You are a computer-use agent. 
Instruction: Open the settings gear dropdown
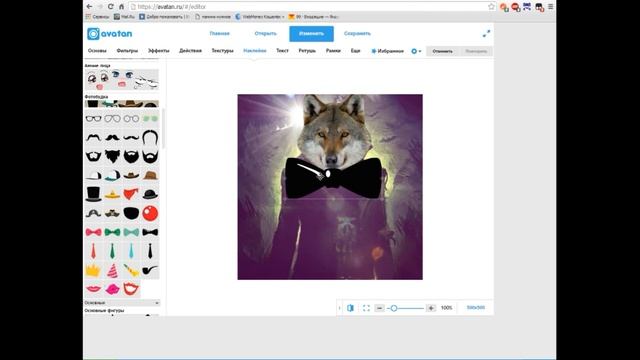[x=416, y=51]
